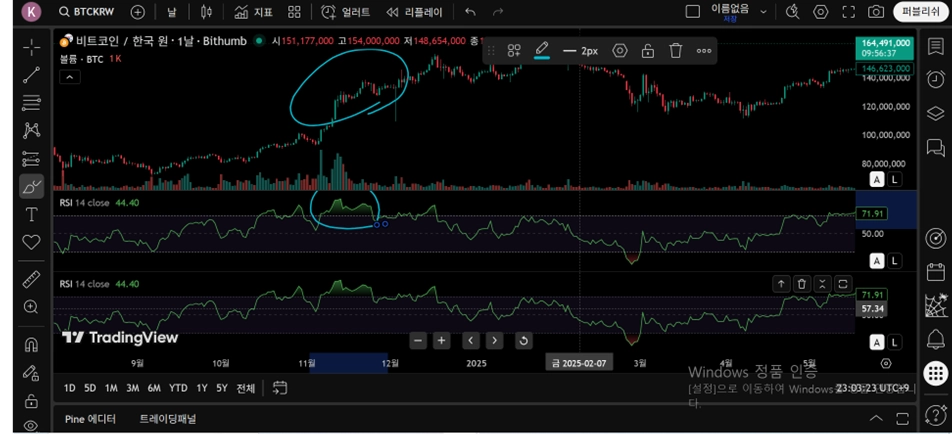The width and height of the screenshot is (952, 434).
Task: Open quick search lightning magnifier
Action: tap(792, 12)
